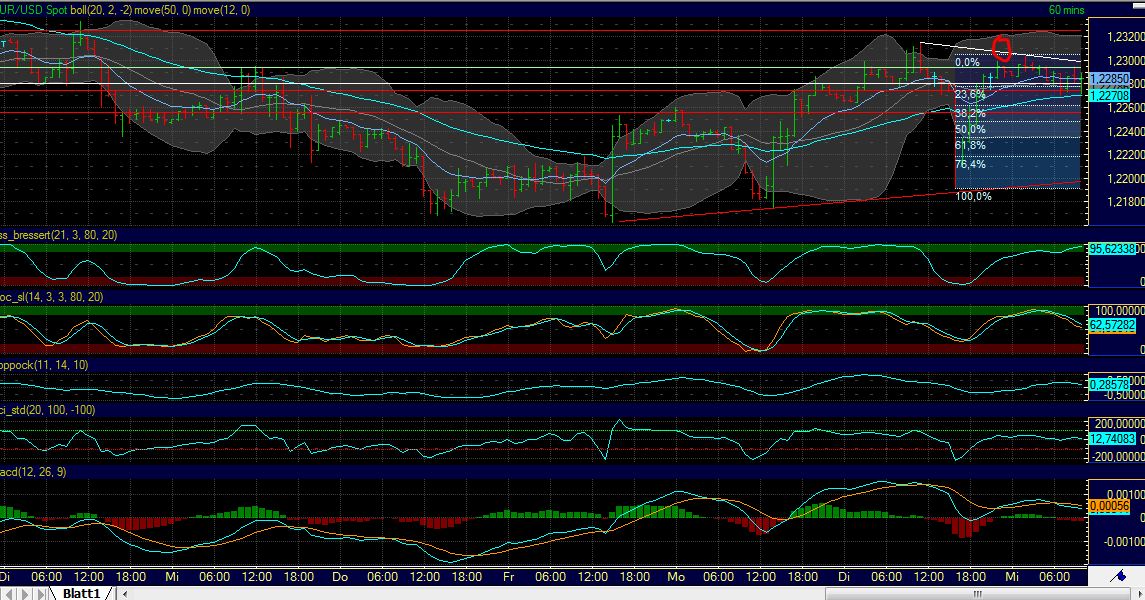This screenshot has width=1145, height=600.
Task: Click the 23,6% Fibonacci level label
Action: pos(970,95)
